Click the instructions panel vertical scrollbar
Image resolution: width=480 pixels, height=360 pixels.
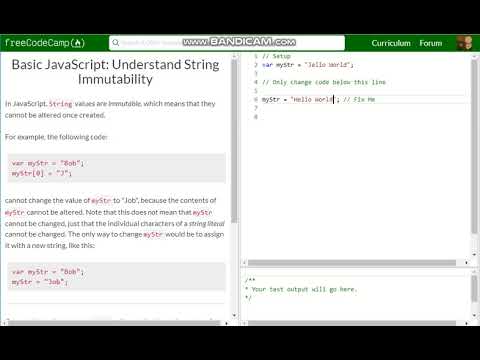click(x=234, y=140)
